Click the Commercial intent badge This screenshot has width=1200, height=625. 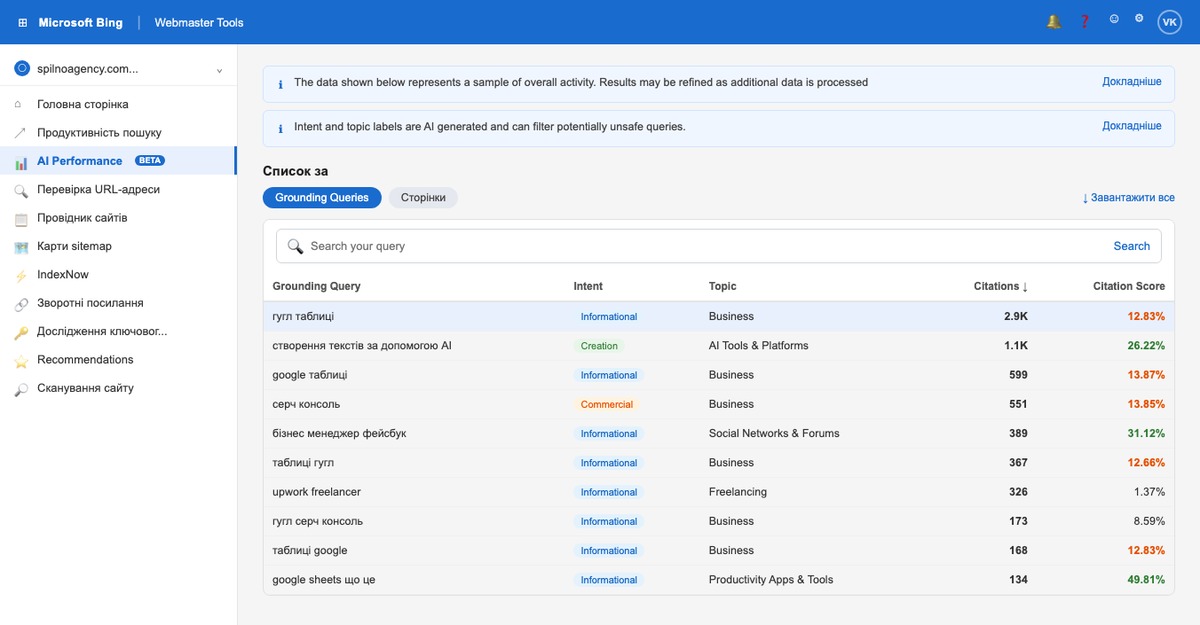coord(607,404)
